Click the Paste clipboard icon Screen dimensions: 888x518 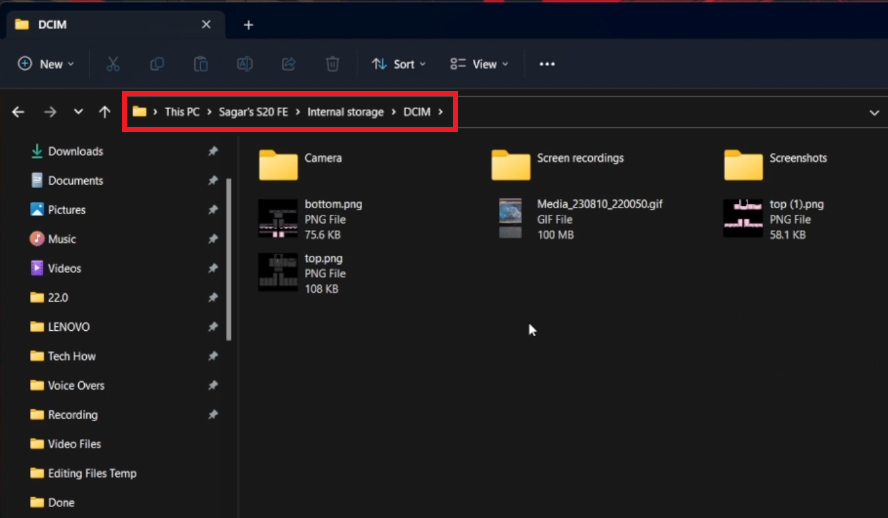point(201,64)
